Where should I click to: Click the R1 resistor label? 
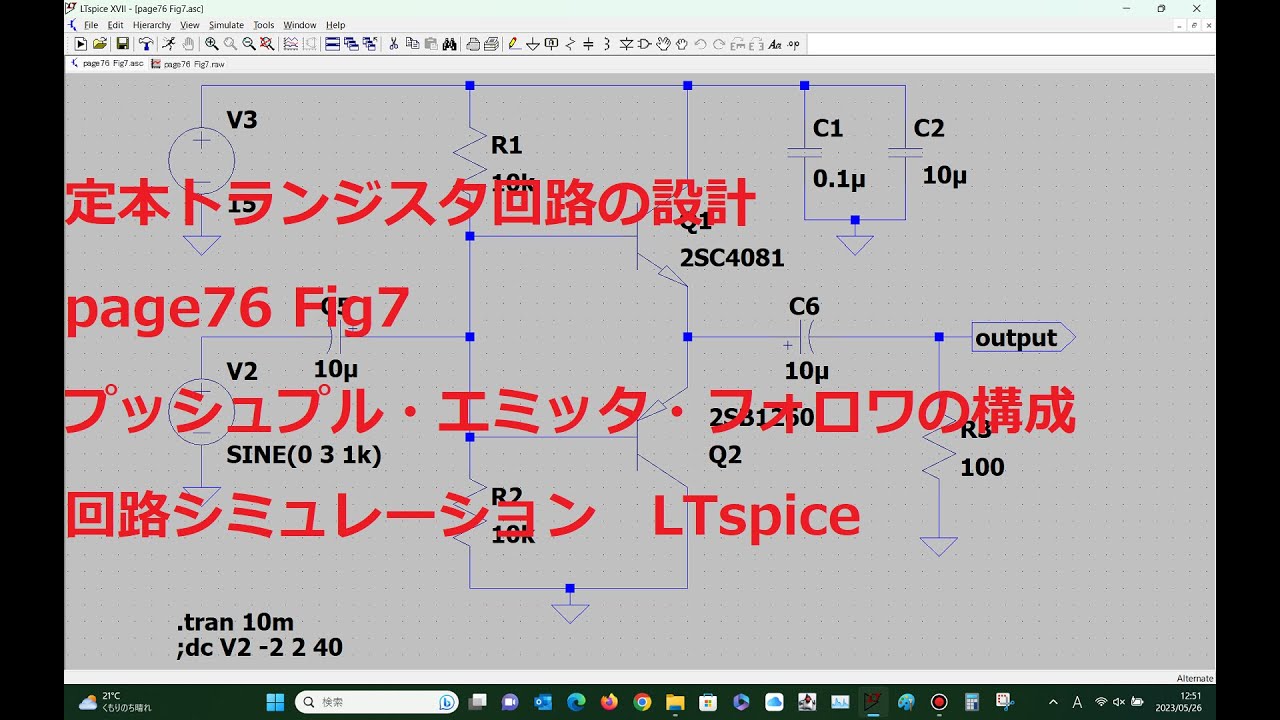tap(507, 146)
